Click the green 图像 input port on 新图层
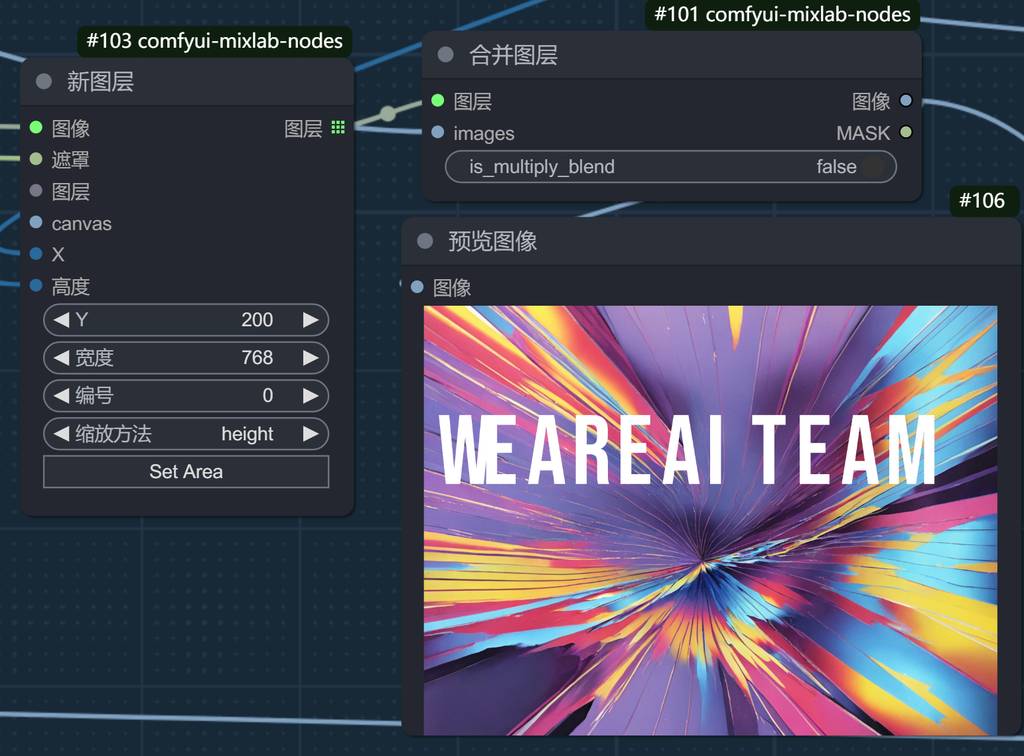 (36, 127)
